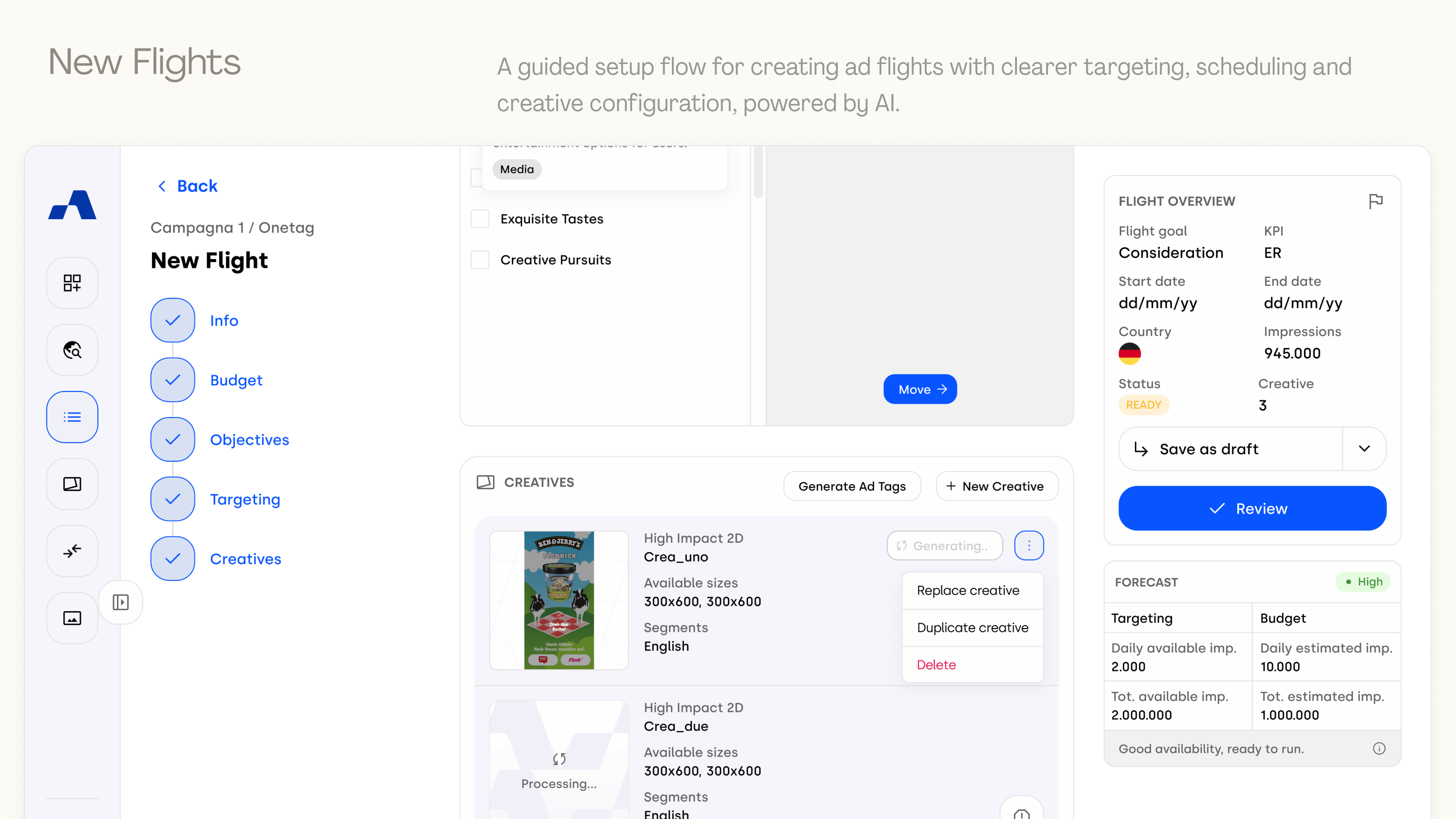Click the Targeting step checkmark circle
The height and width of the screenshot is (819, 1456).
173,499
